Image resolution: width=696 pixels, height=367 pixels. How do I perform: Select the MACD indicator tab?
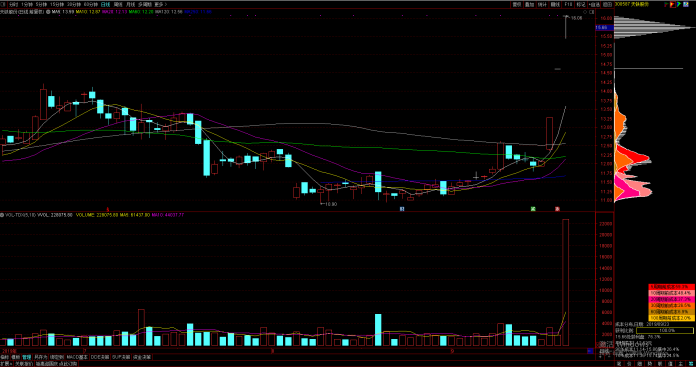tap(77, 357)
